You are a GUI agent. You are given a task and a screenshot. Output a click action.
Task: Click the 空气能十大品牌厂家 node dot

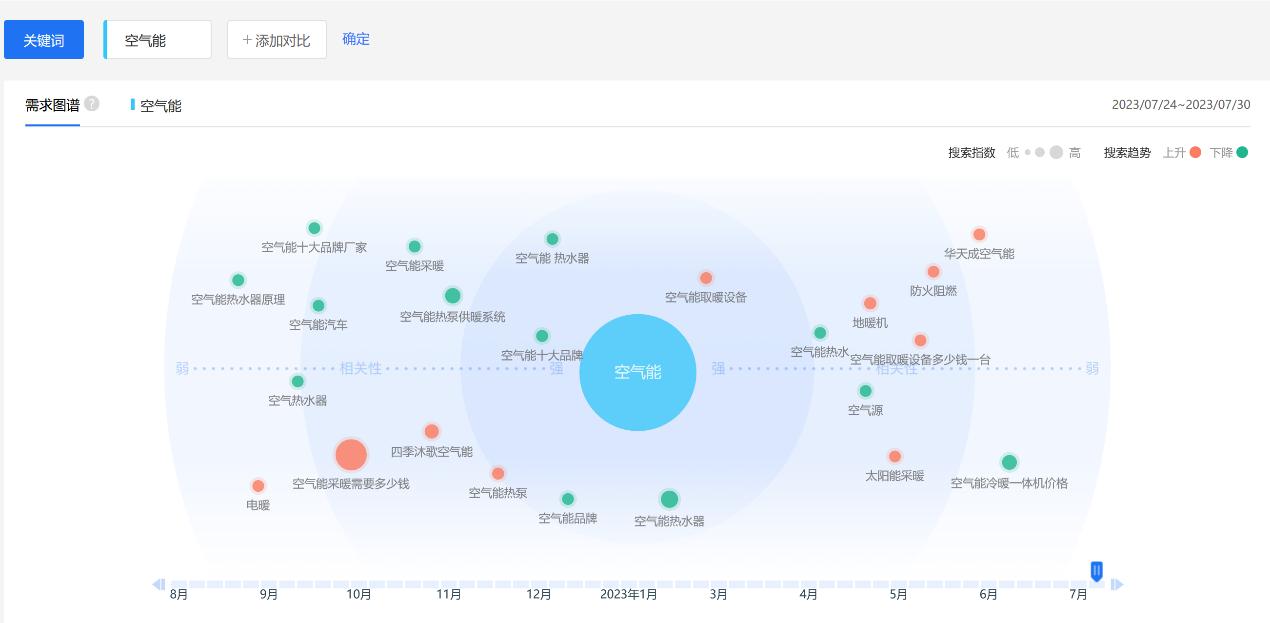[x=314, y=228]
